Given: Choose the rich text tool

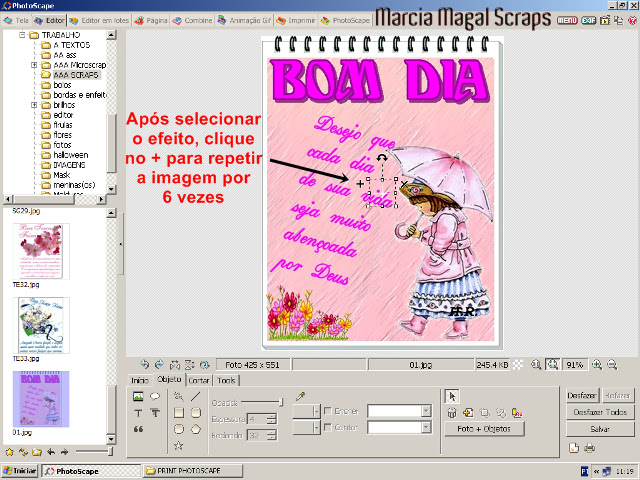Looking at the screenshot, I should point(155,413).
